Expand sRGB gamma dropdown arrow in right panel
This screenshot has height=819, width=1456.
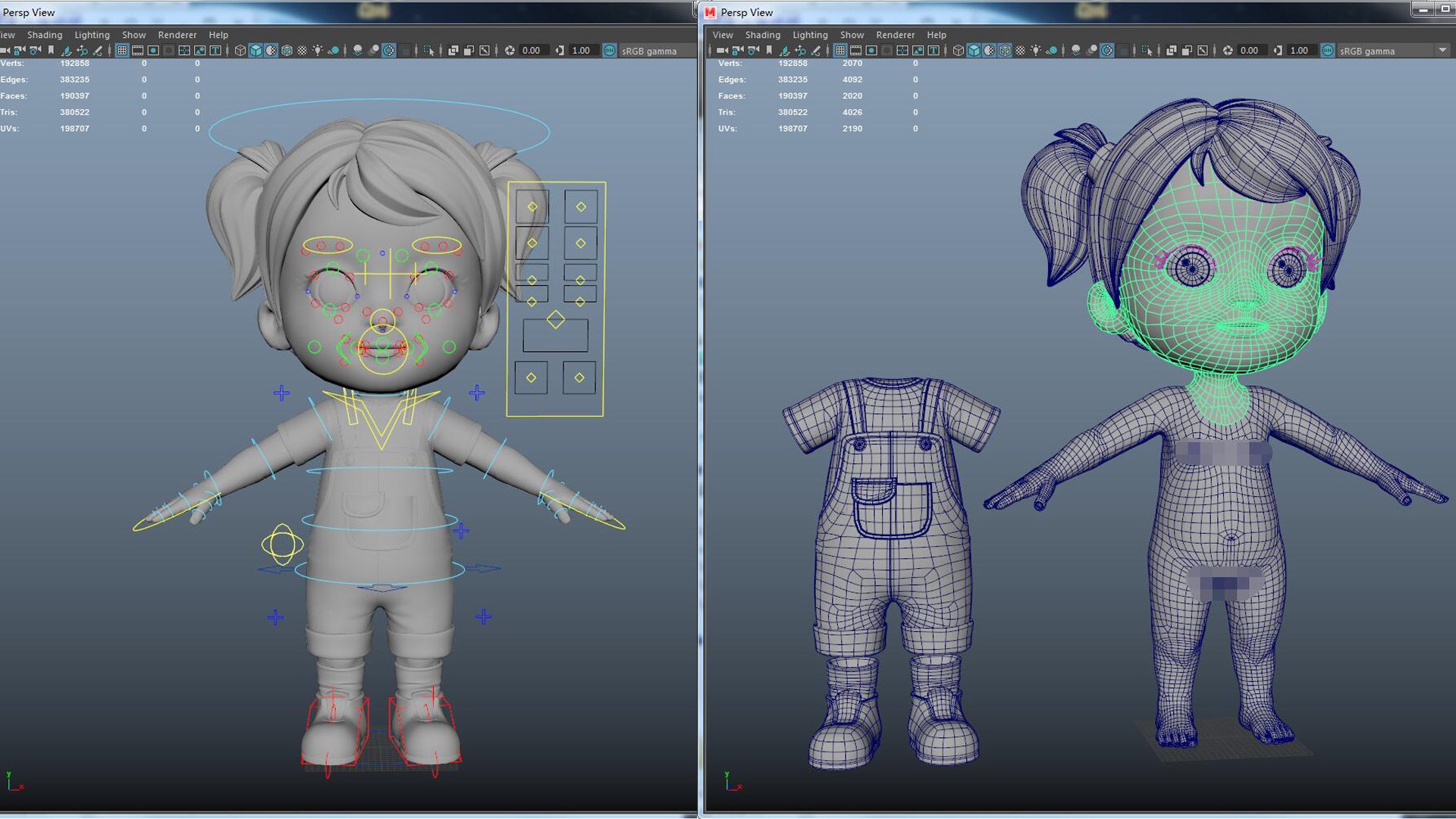(1442, 50)
